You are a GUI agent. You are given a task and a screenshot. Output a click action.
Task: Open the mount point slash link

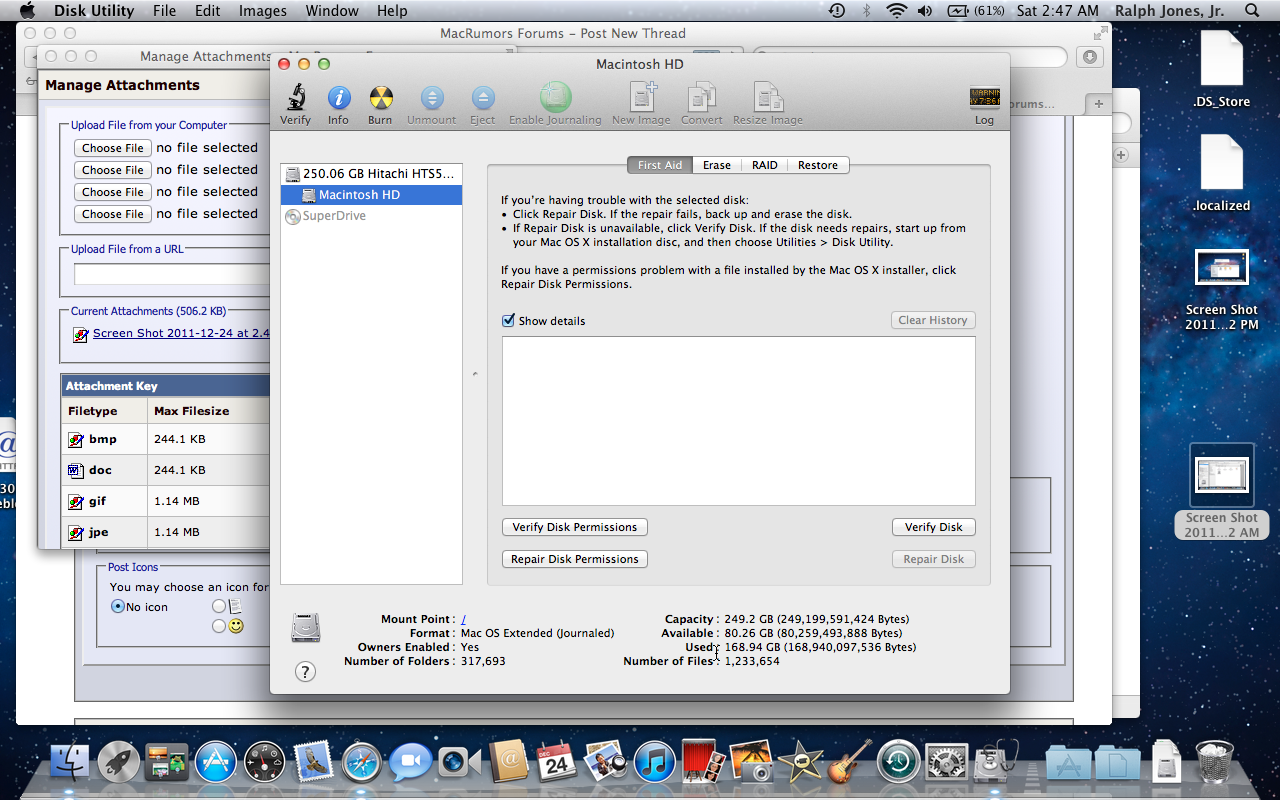[x=463, y=619]
